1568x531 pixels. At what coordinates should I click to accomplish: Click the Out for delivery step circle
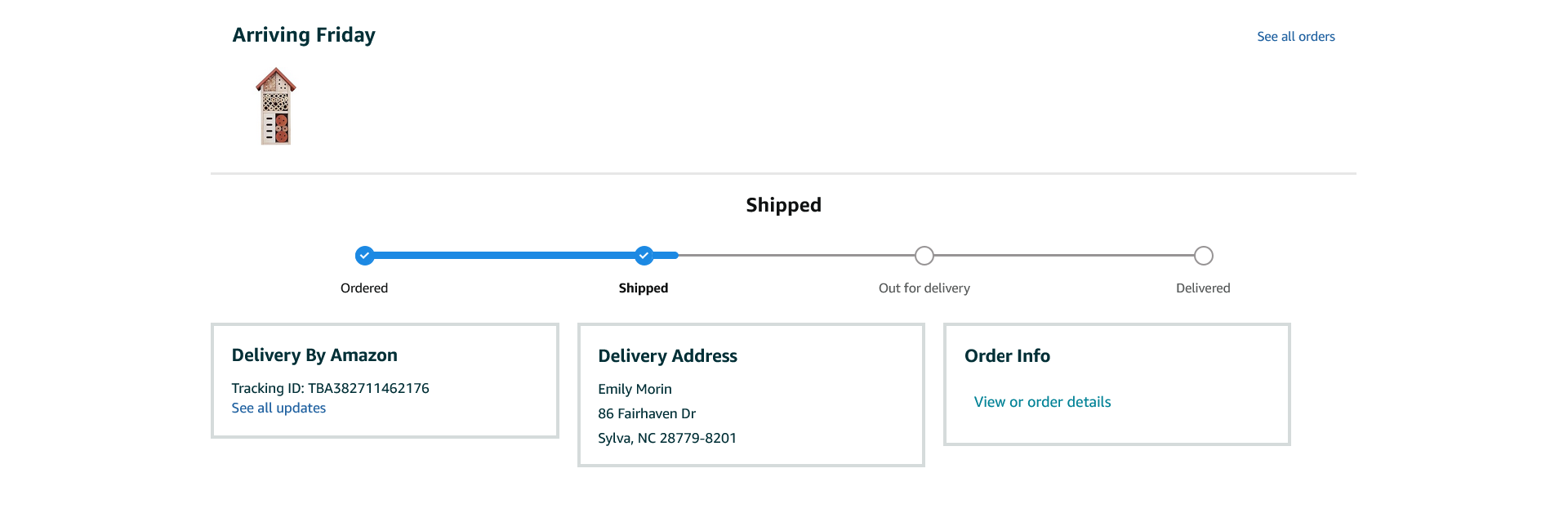coord(924,256)
